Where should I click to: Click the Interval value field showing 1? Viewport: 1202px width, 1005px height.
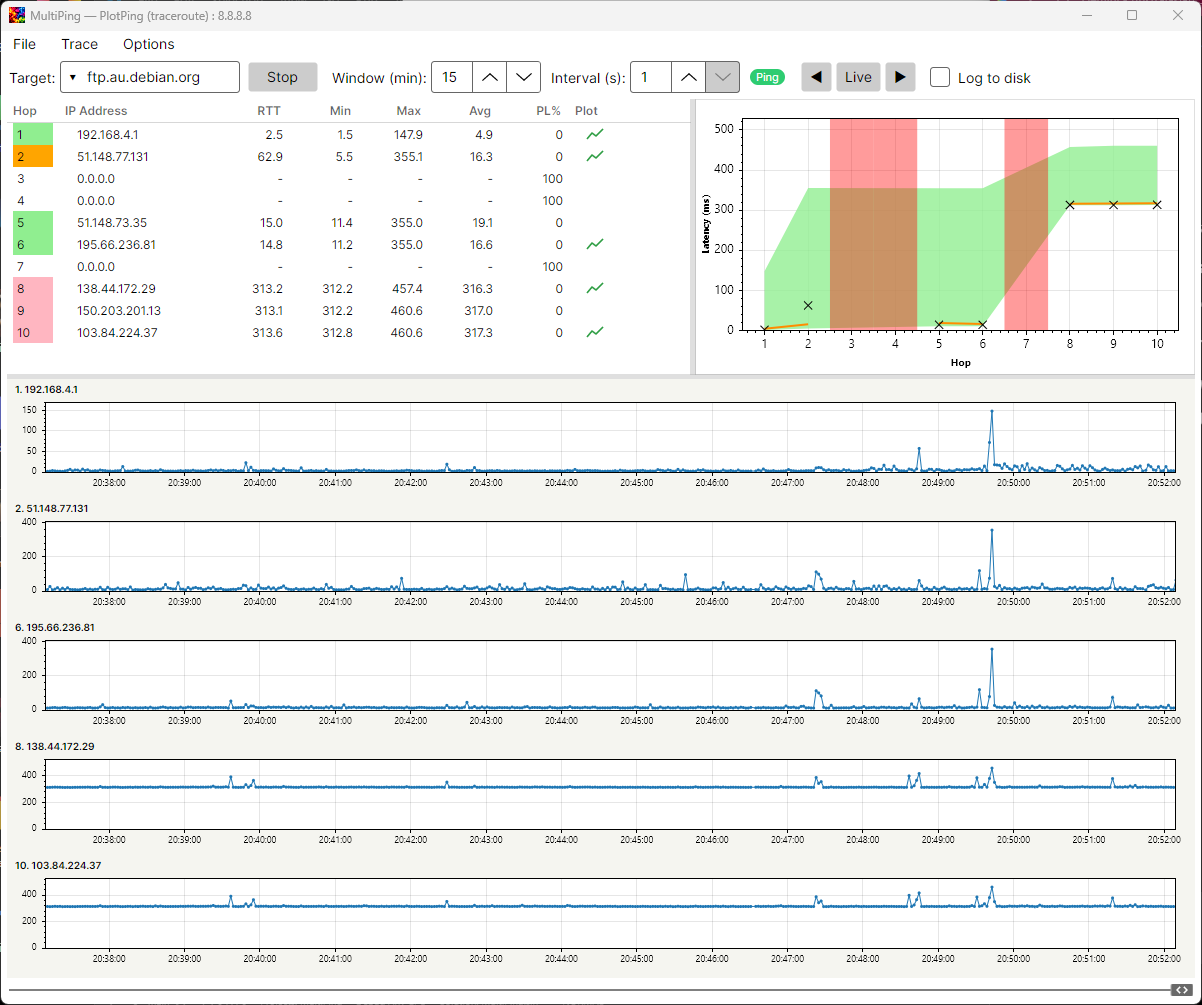(x=650, y=77)
